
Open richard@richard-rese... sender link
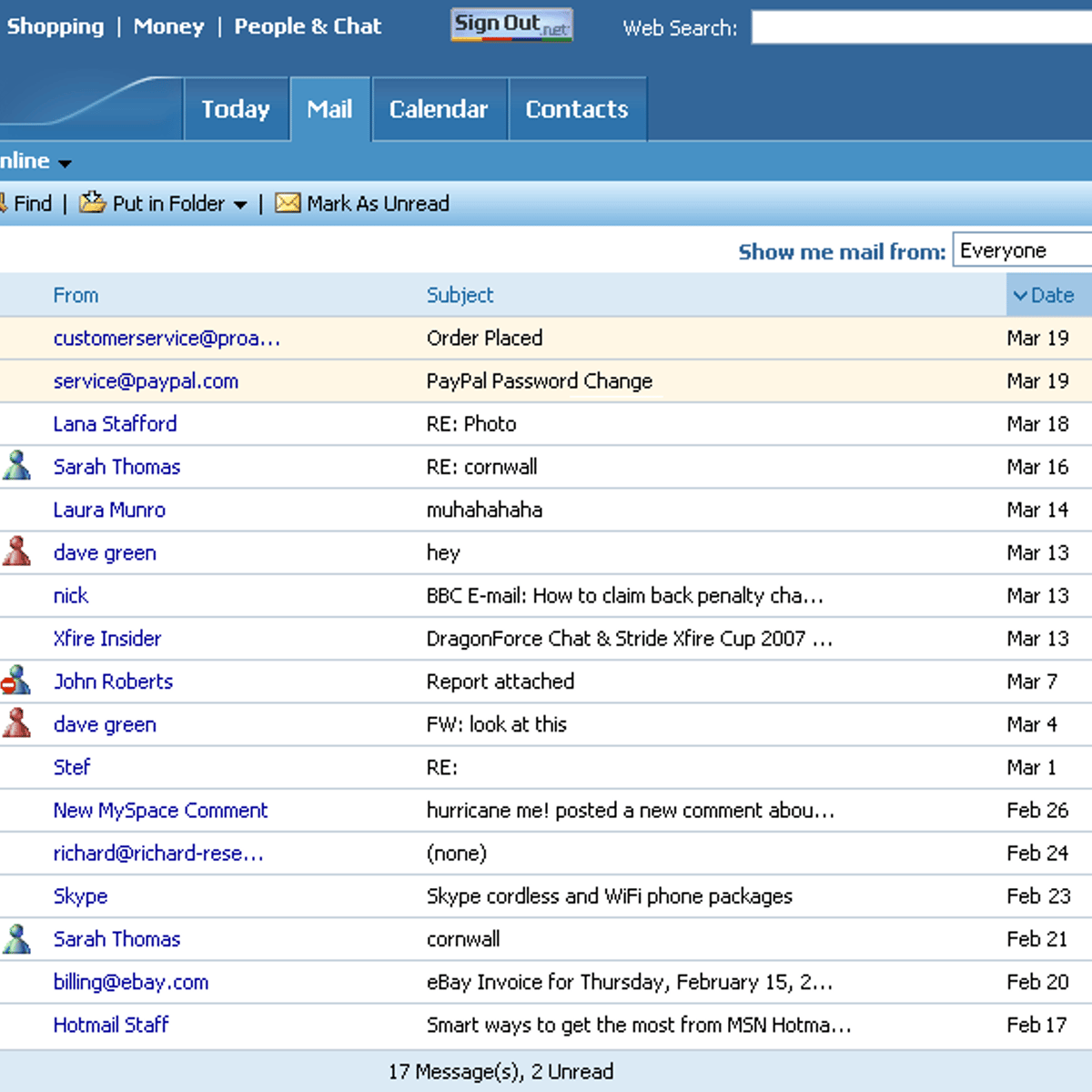(158, 853)
